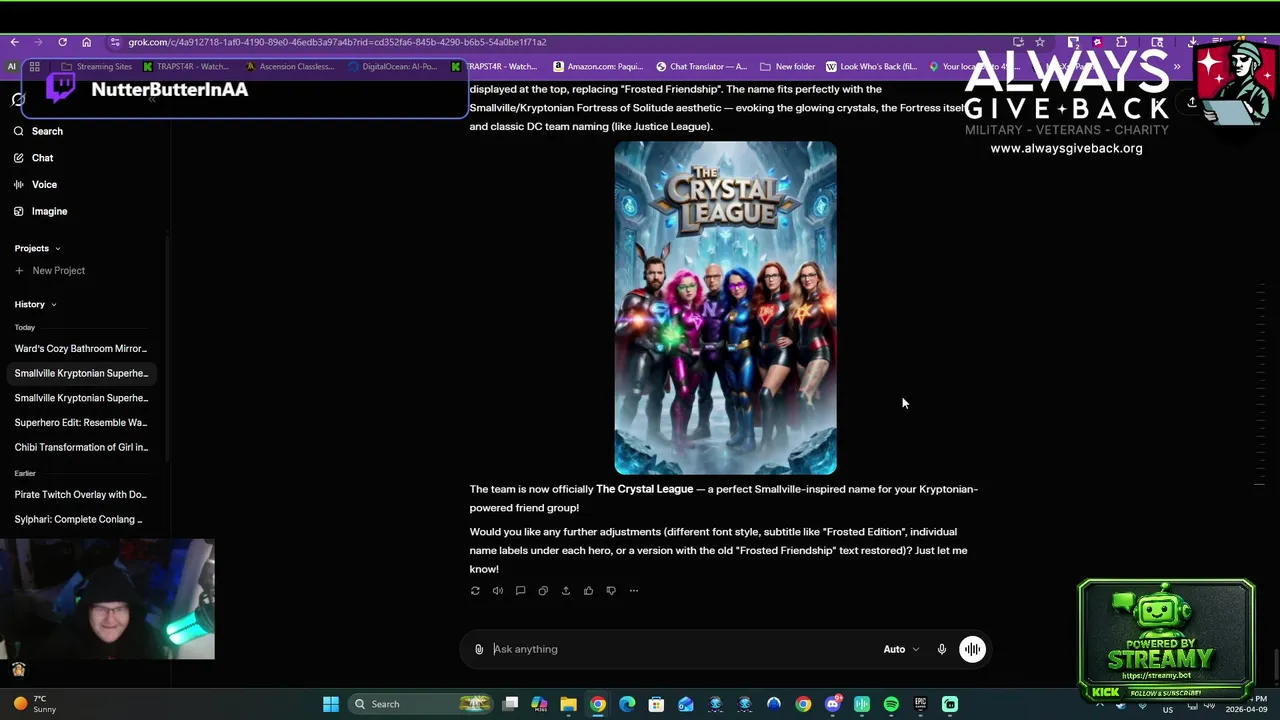Collapse the Projects section
This screenshot has height=720, width=1280.
coord(38,248)
